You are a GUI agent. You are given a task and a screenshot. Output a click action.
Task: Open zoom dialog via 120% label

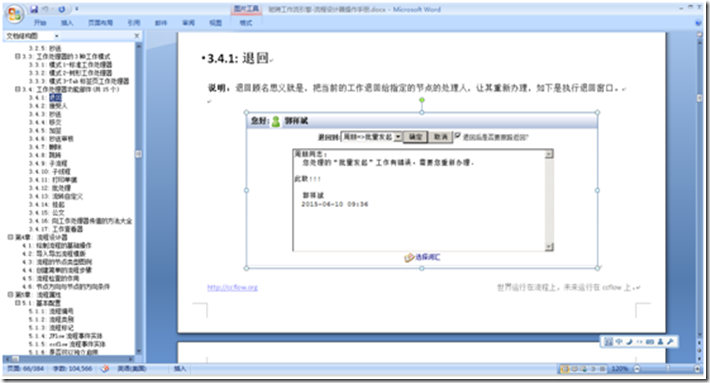619,369
